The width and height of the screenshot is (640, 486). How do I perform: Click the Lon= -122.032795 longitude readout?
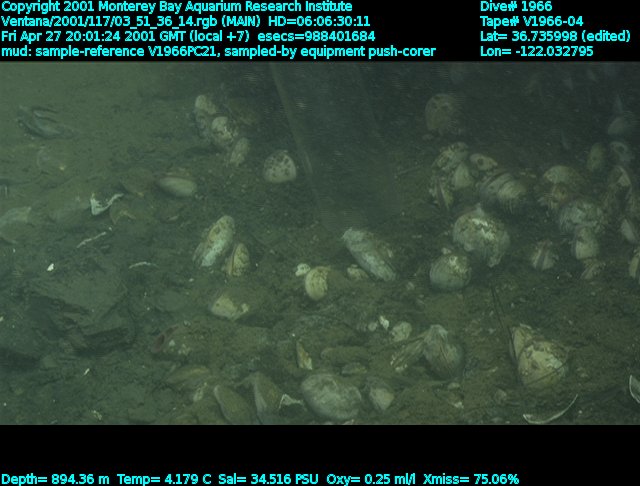[x=536, y=51]
